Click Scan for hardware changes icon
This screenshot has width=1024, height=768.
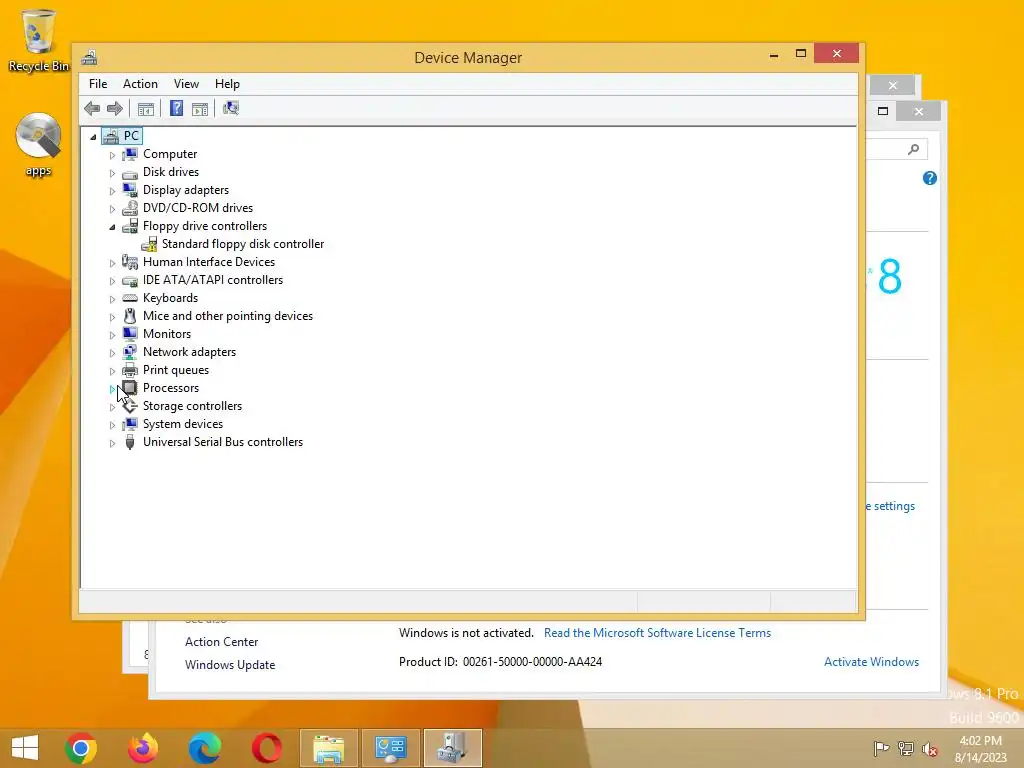pyautogui.click(x=231, y=108)
